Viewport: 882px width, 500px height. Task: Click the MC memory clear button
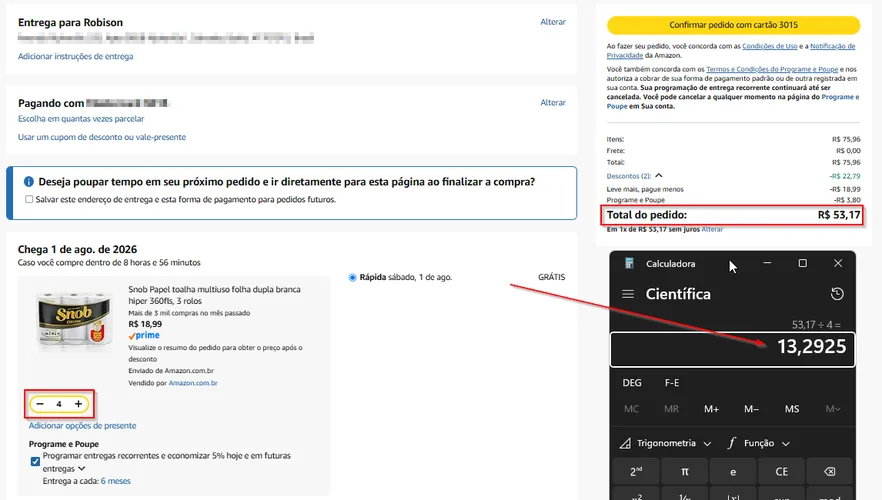[631, 409]
